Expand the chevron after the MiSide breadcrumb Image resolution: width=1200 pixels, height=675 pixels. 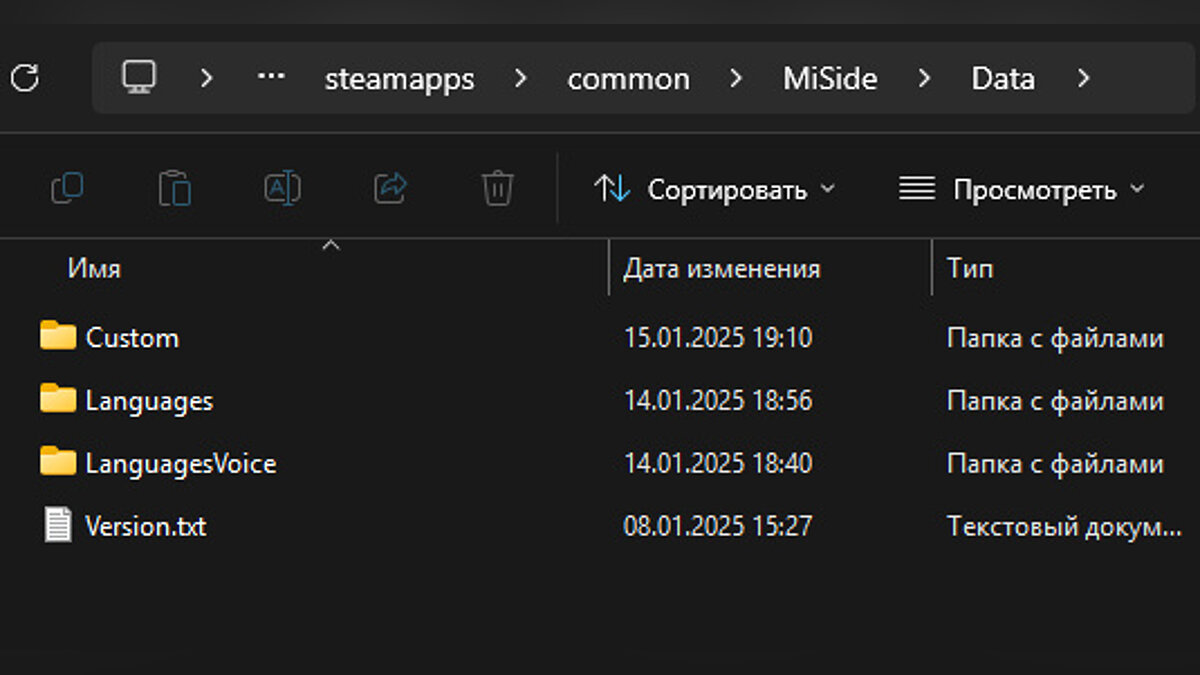coord(924,78)
